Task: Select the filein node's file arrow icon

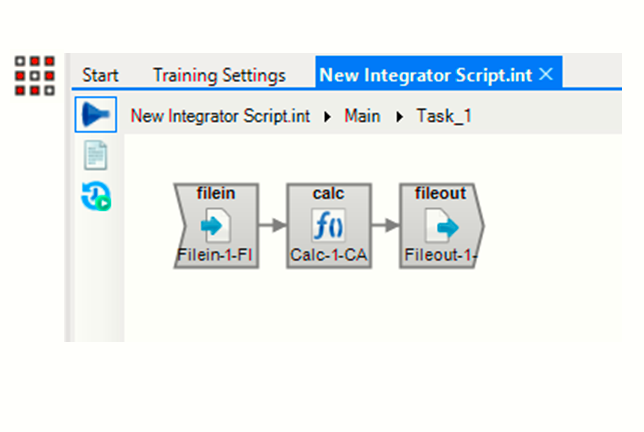Action: 215,227
